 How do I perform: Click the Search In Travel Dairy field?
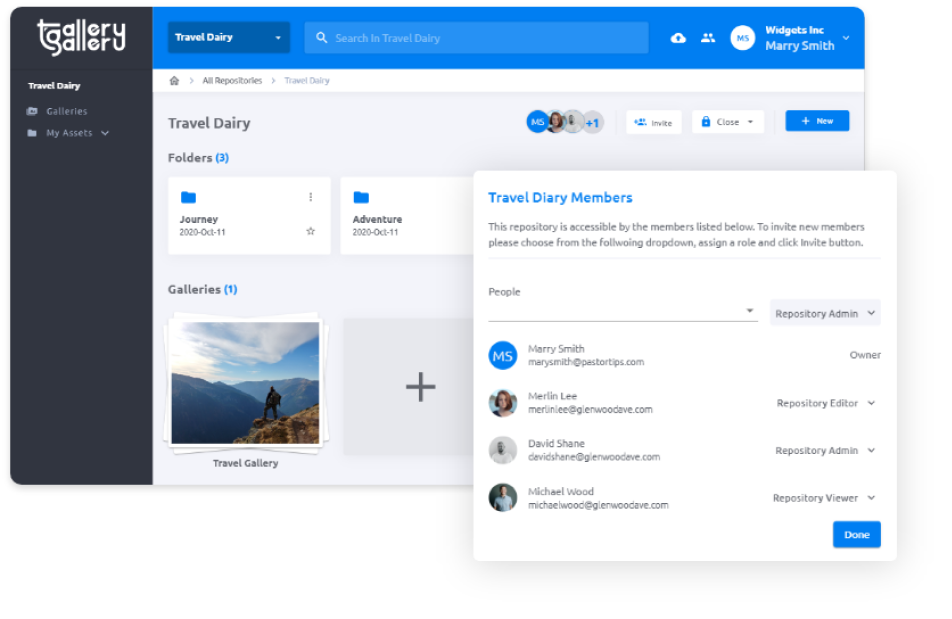[x=475, y=38]
